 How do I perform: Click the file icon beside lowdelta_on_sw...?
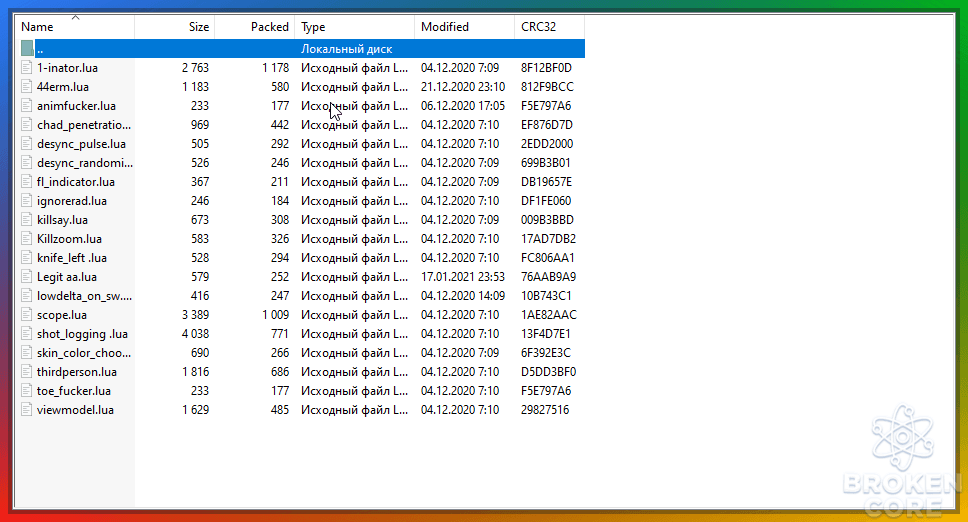point(27,296)
